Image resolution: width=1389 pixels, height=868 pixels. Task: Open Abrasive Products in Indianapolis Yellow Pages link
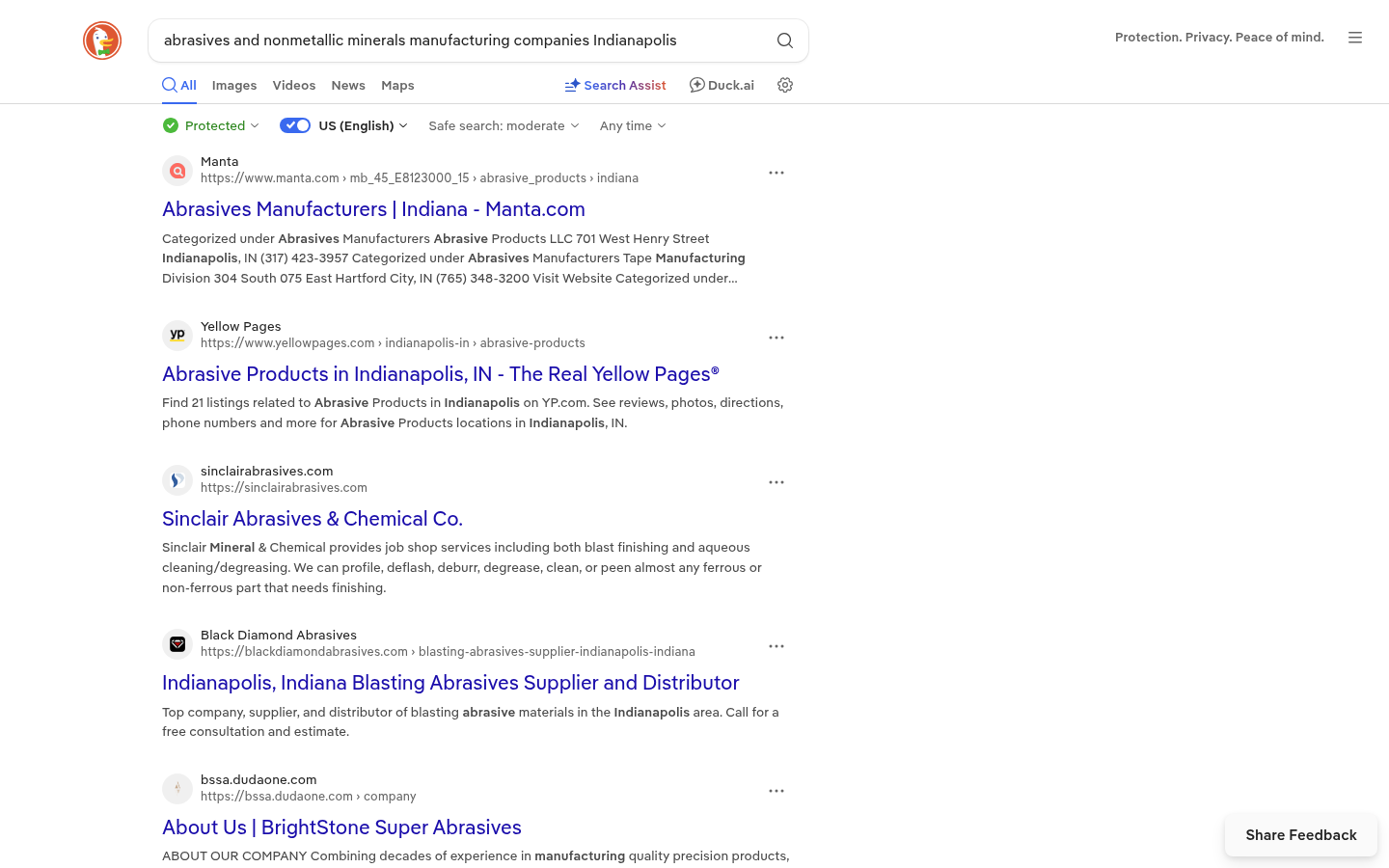coord(441,374)
